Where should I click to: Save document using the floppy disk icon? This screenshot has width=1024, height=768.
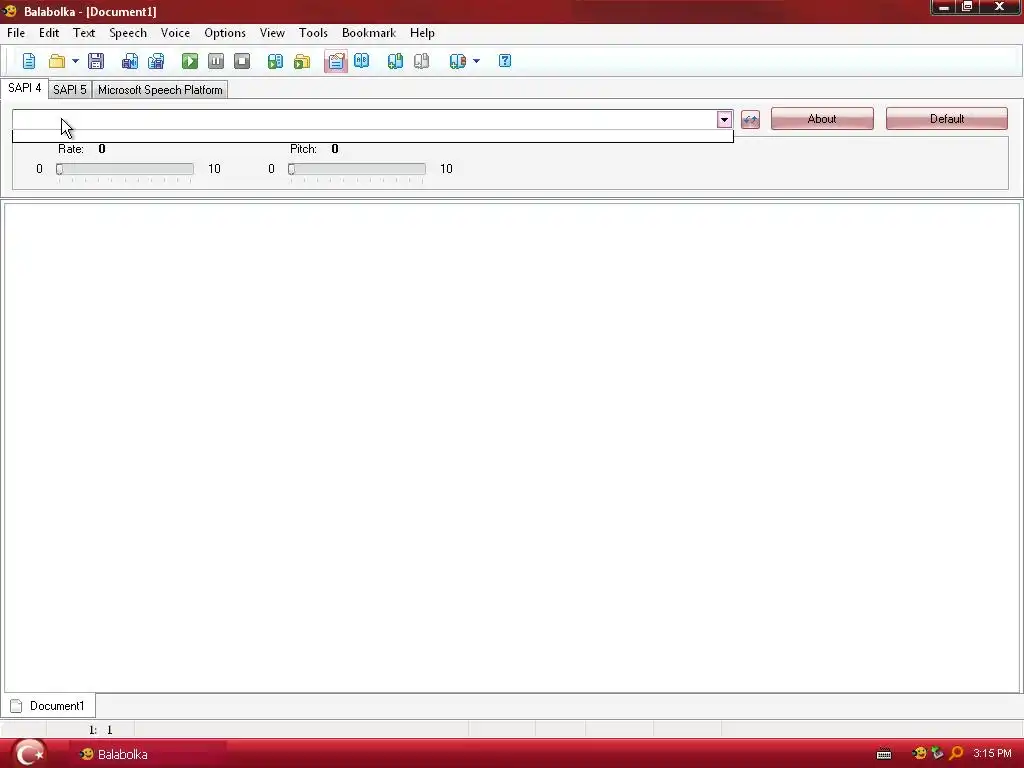coord(96,61)
